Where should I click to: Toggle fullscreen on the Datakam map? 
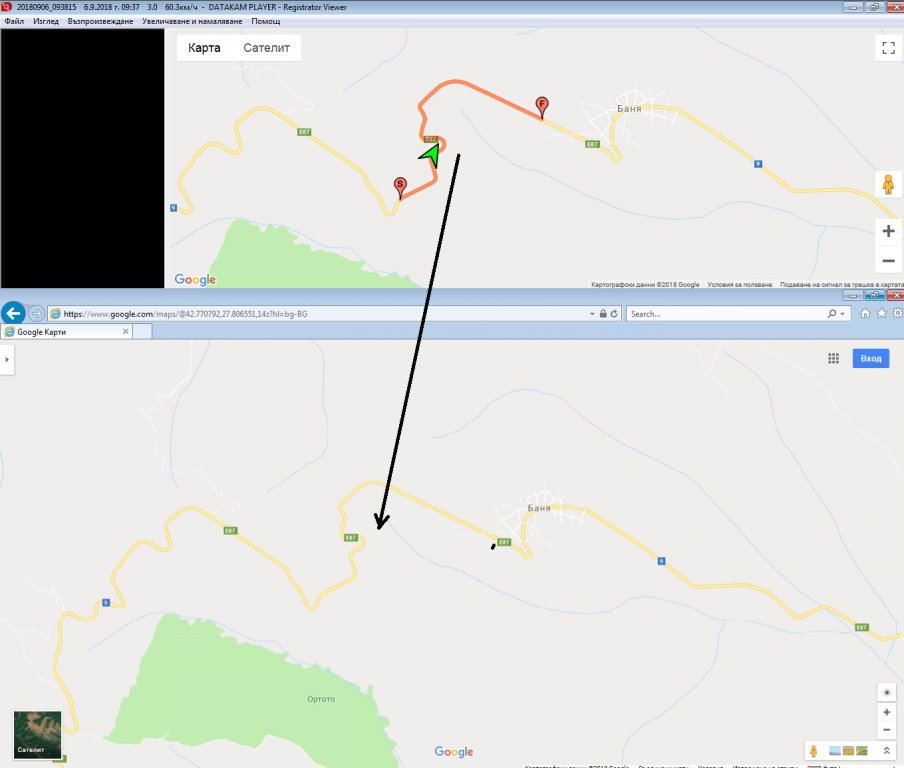(888, 47)
